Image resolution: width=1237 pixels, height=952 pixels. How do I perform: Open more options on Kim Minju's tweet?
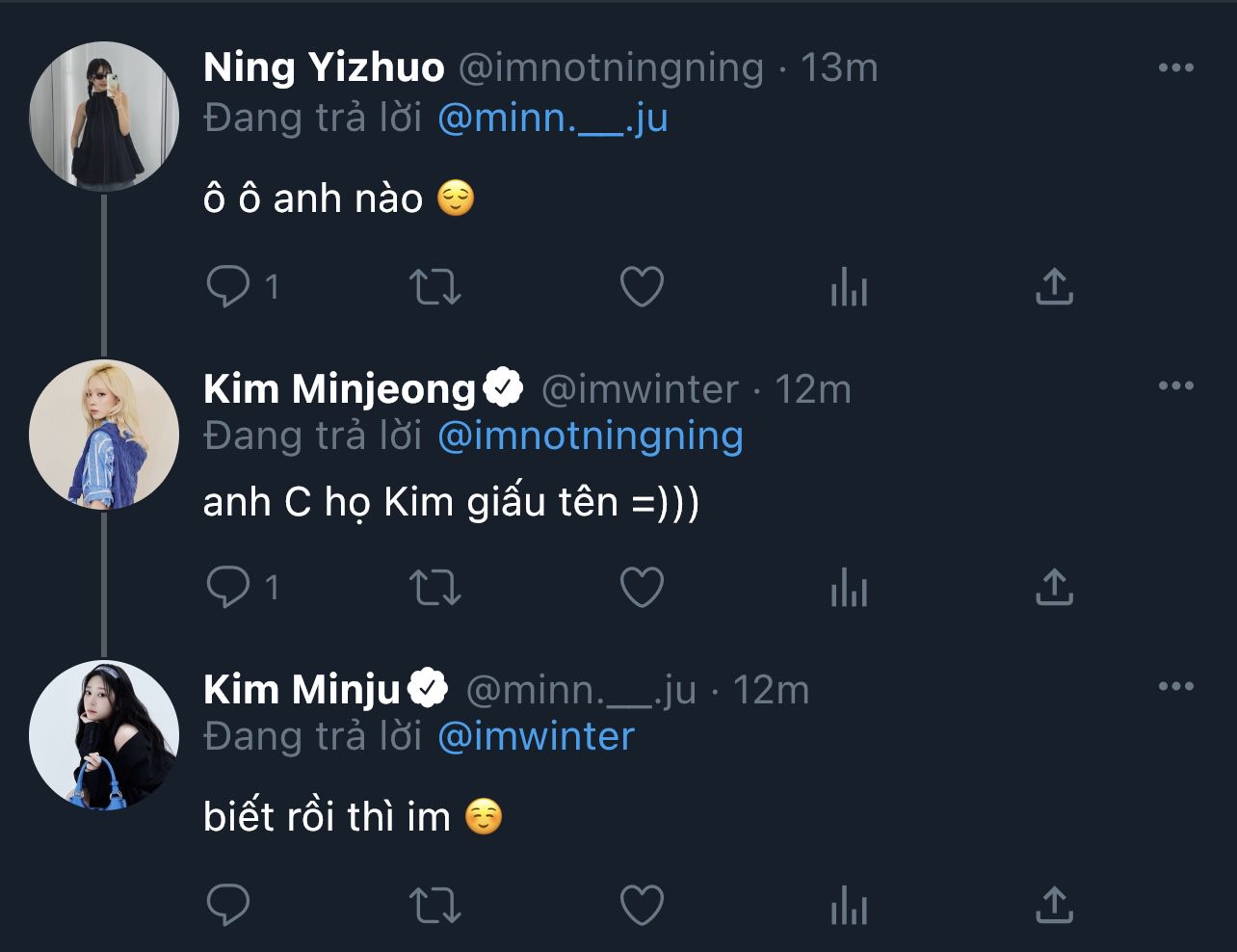[1175, 686]
